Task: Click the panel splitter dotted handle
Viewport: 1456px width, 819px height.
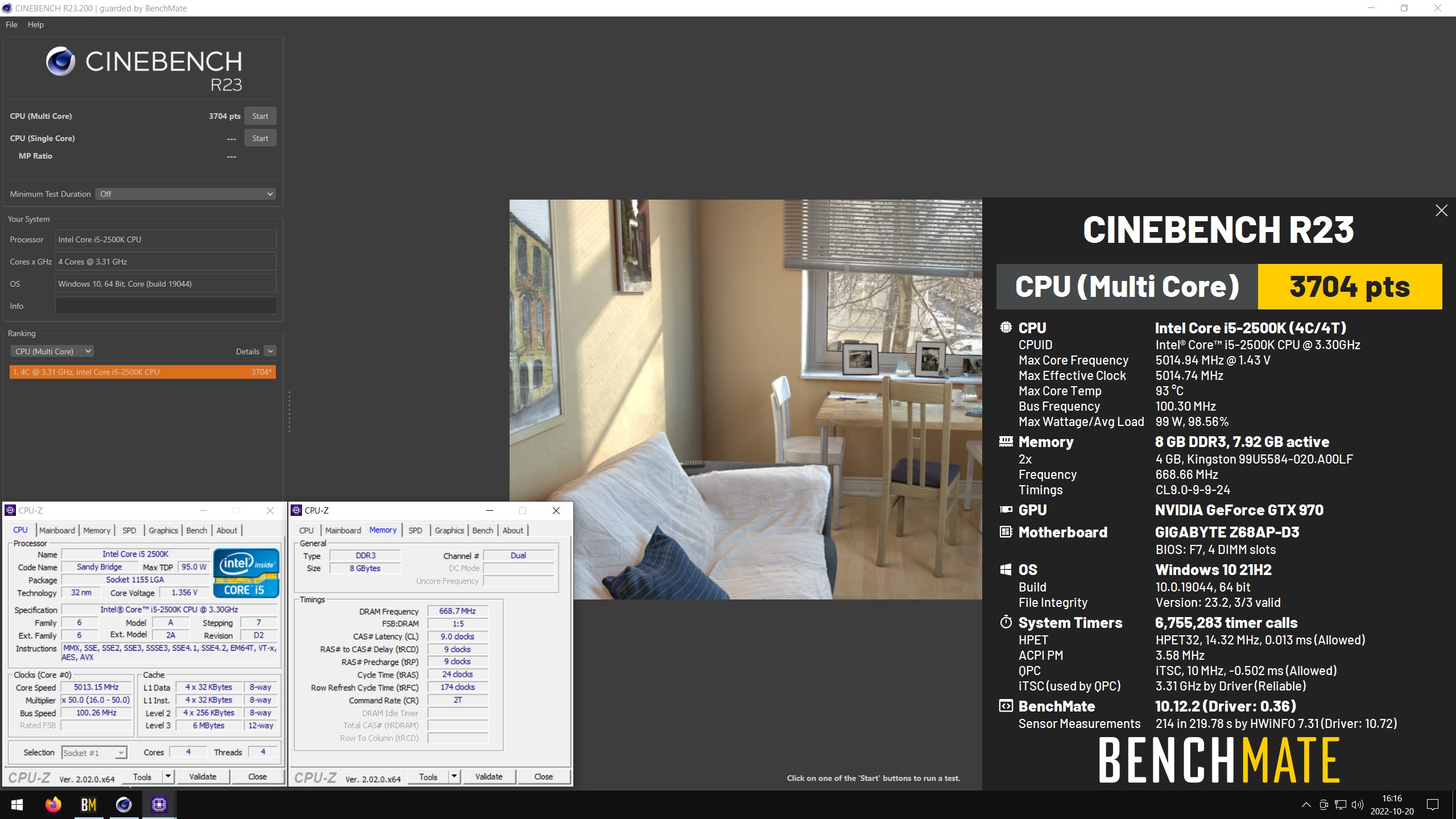Action: (289, 412)
